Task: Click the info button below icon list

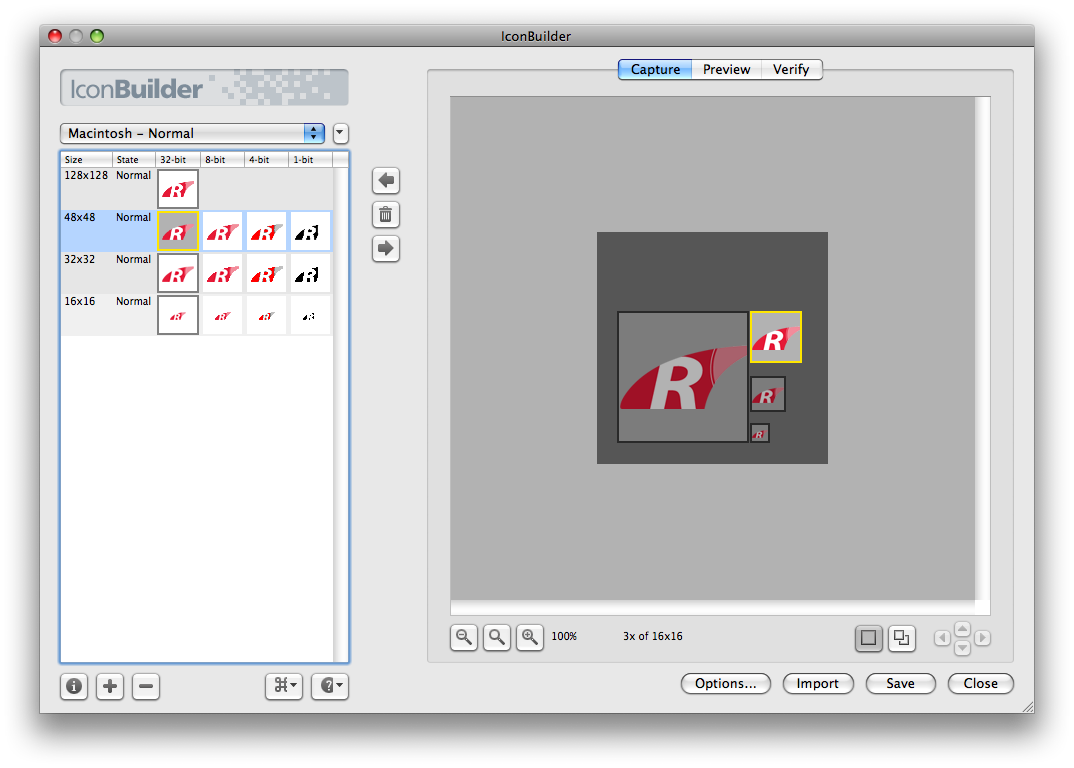Action: coord(74,686)
